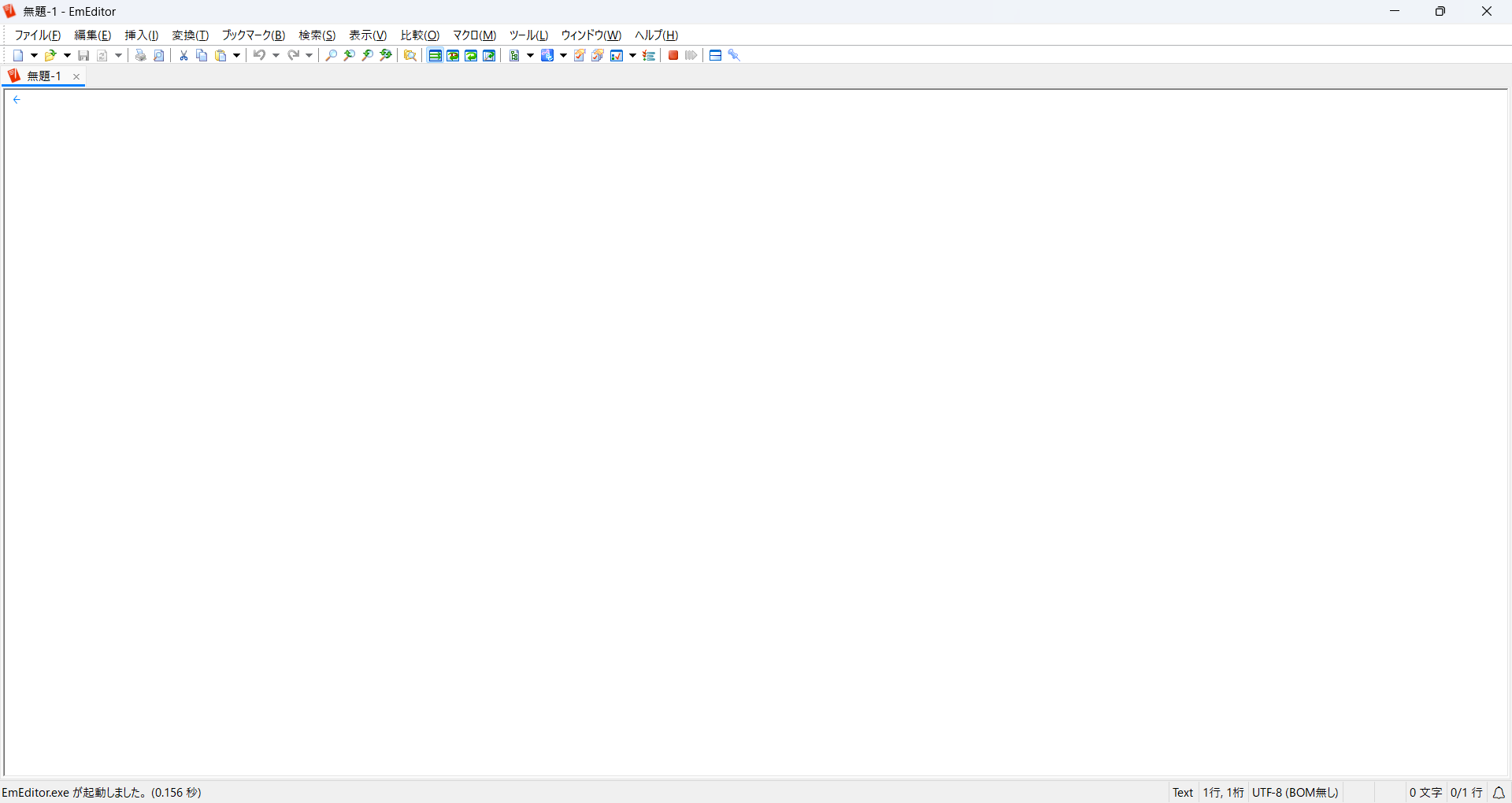Toggle the second wrap mode button
Image resolution: width=1512 pixels, height=803 pixels.
453,56
